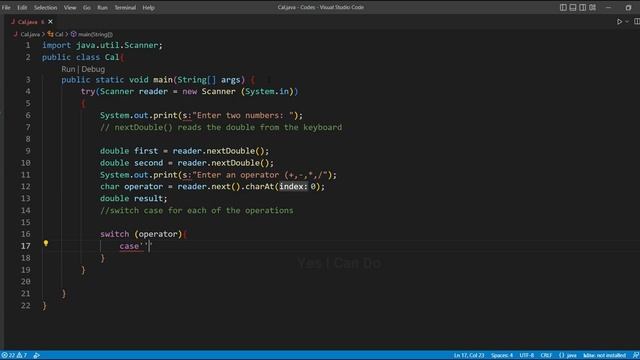Click the Debug CodeLens link above main
Viewport: 640px width, 360px height.
click(93, 69)
